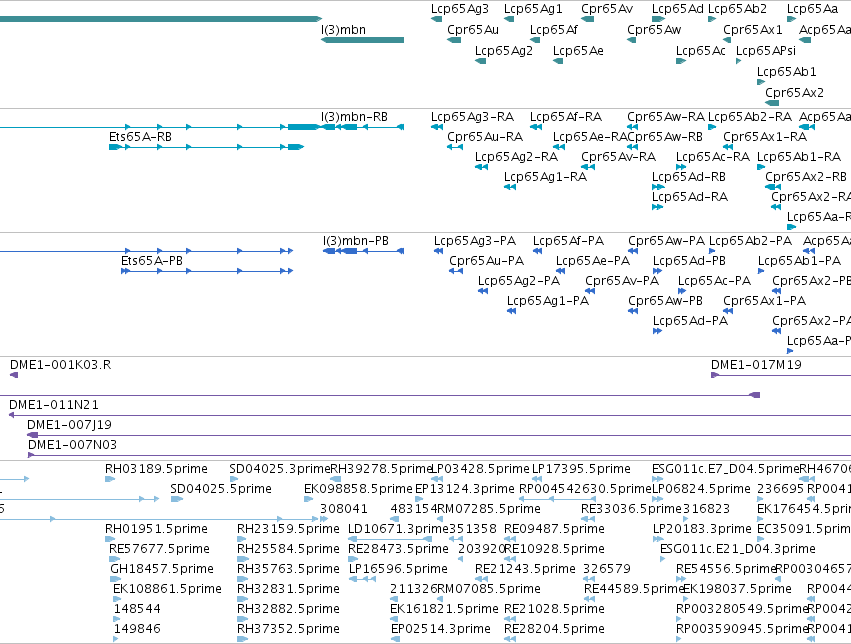This screenshot has width=851, height=644.
Task: Click the 148544 EST entry
Action: click(x=137, y=610)
